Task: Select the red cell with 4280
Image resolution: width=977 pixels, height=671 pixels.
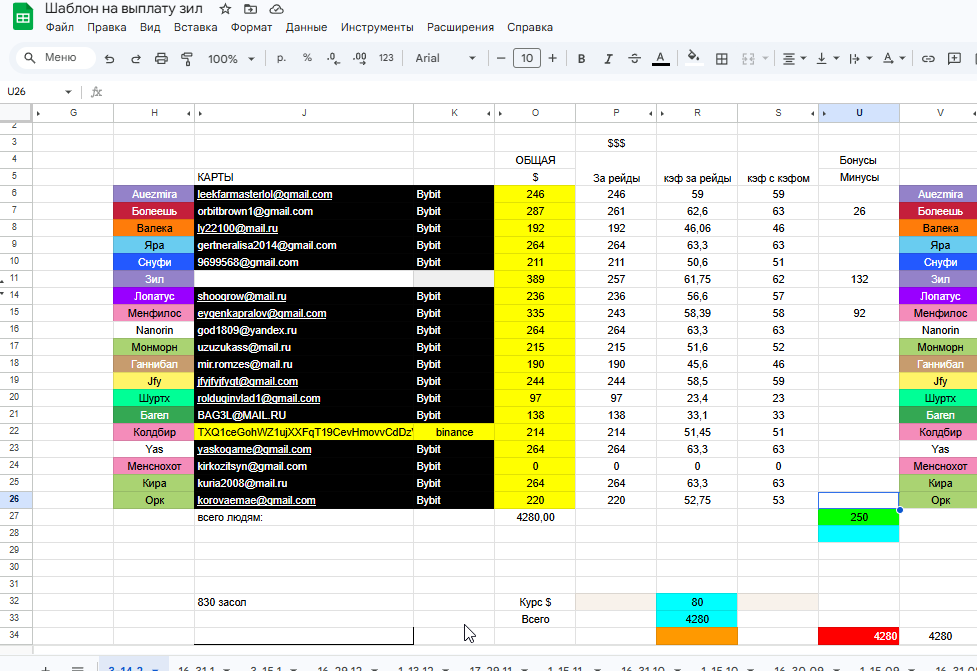Action: pos(859,636)
